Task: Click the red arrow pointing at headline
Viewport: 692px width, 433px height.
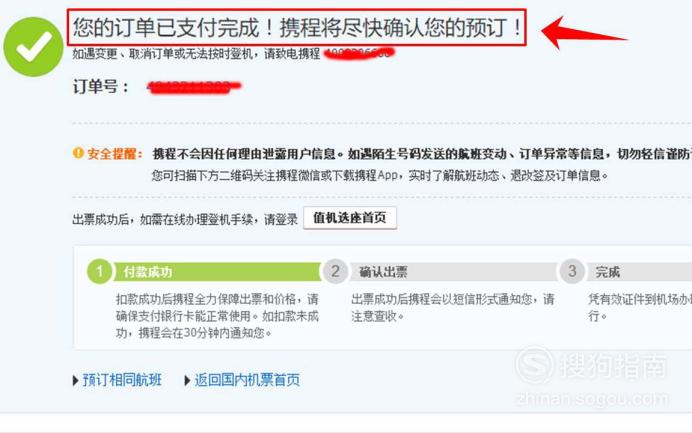Action: coord(583,33)
